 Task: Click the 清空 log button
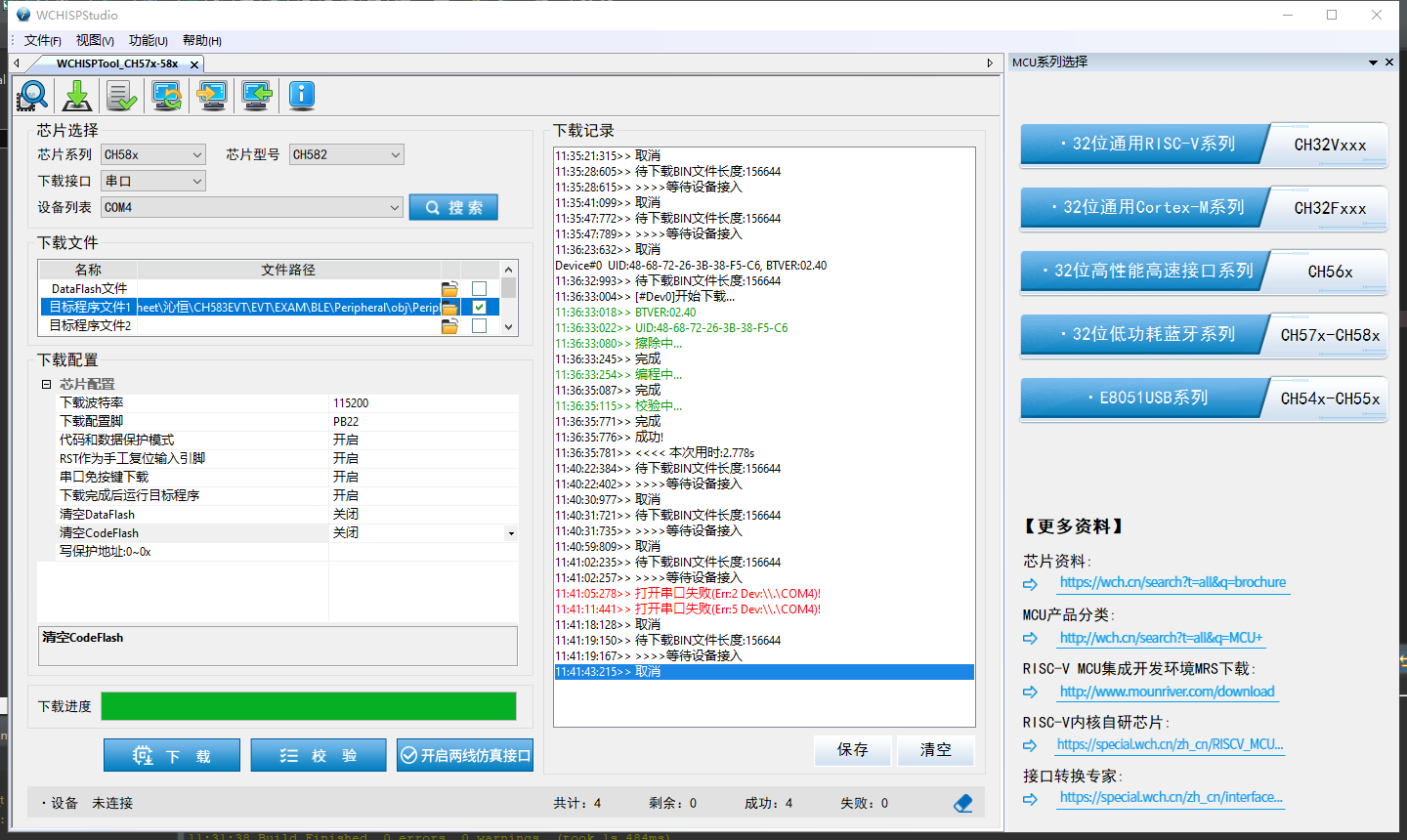[x=936, y=749]
